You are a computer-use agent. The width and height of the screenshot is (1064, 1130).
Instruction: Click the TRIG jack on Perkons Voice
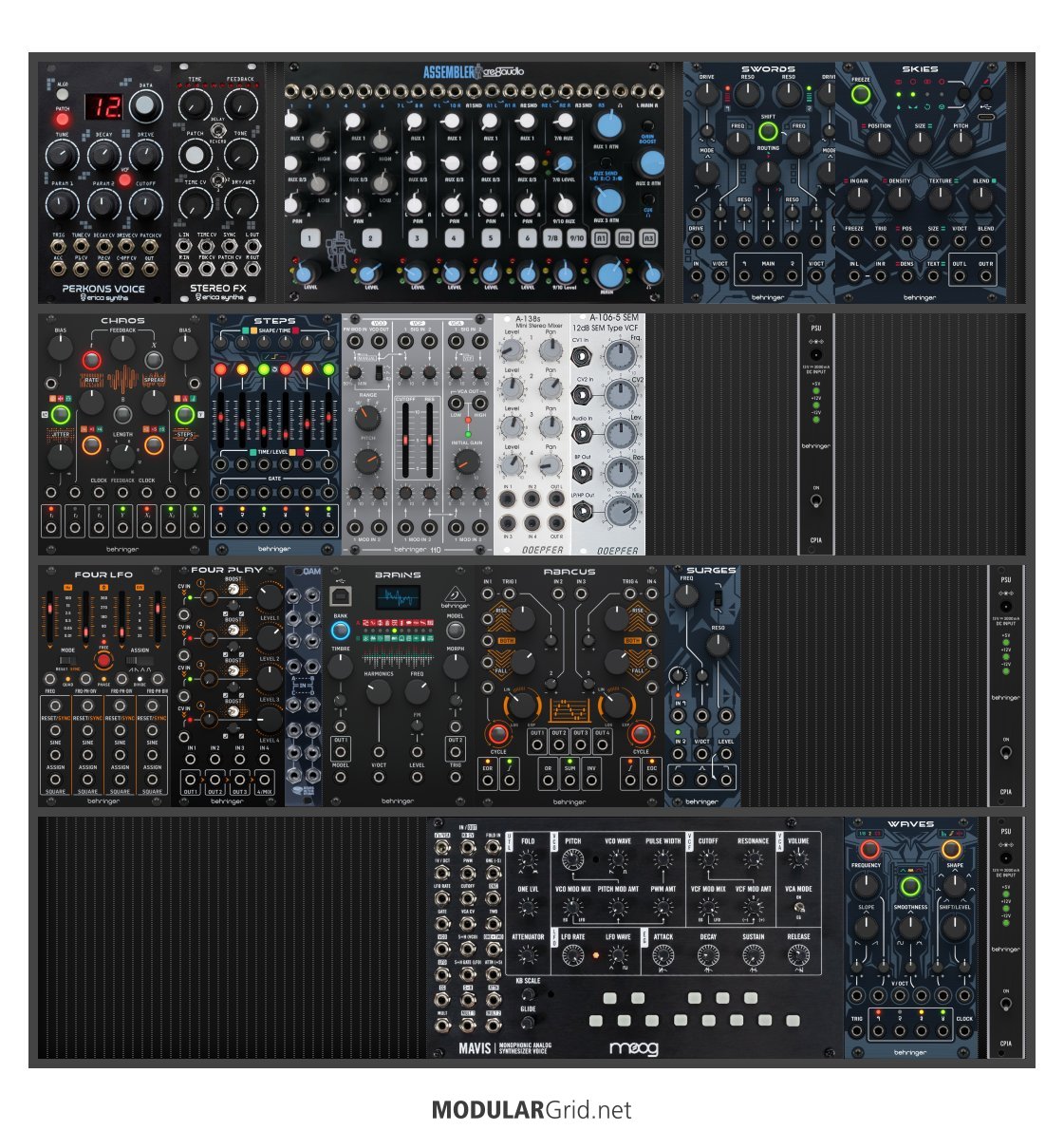[x=58, y=247]
